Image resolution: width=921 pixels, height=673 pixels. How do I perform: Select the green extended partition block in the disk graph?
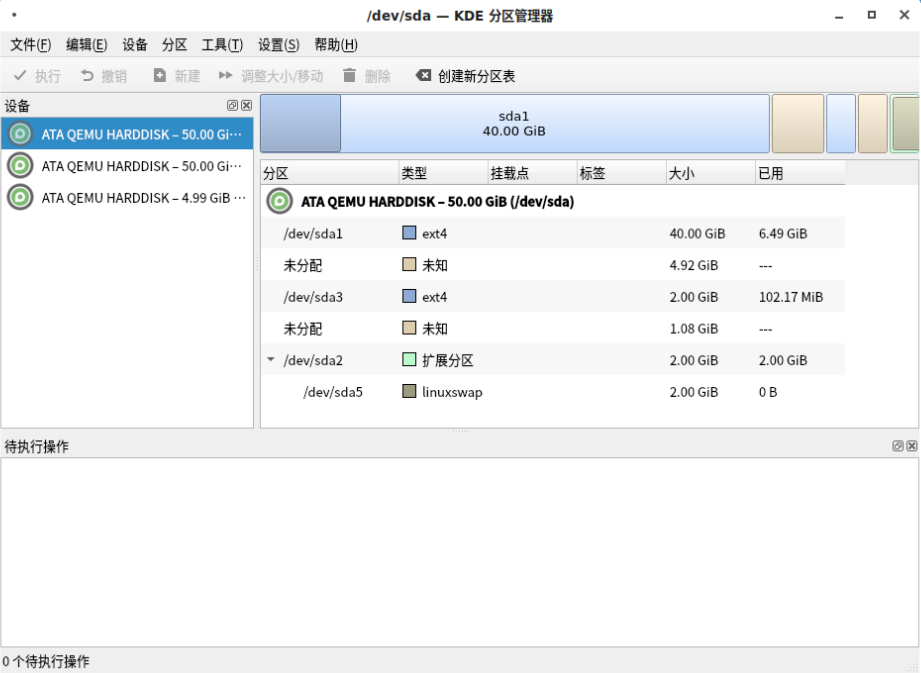905,123
